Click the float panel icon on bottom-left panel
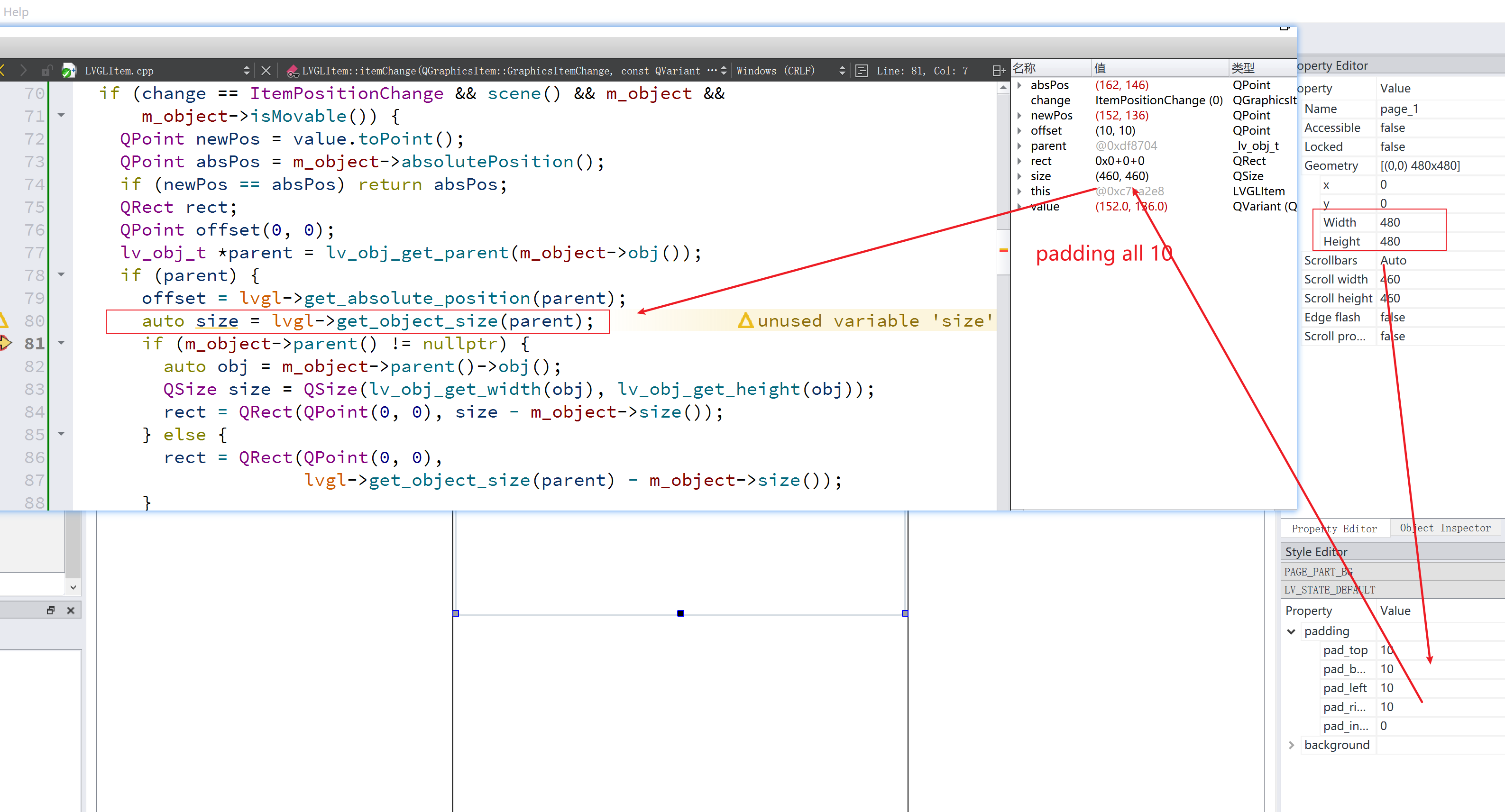This screenshot has height=812, width=1505. click(x=50, y=609)
